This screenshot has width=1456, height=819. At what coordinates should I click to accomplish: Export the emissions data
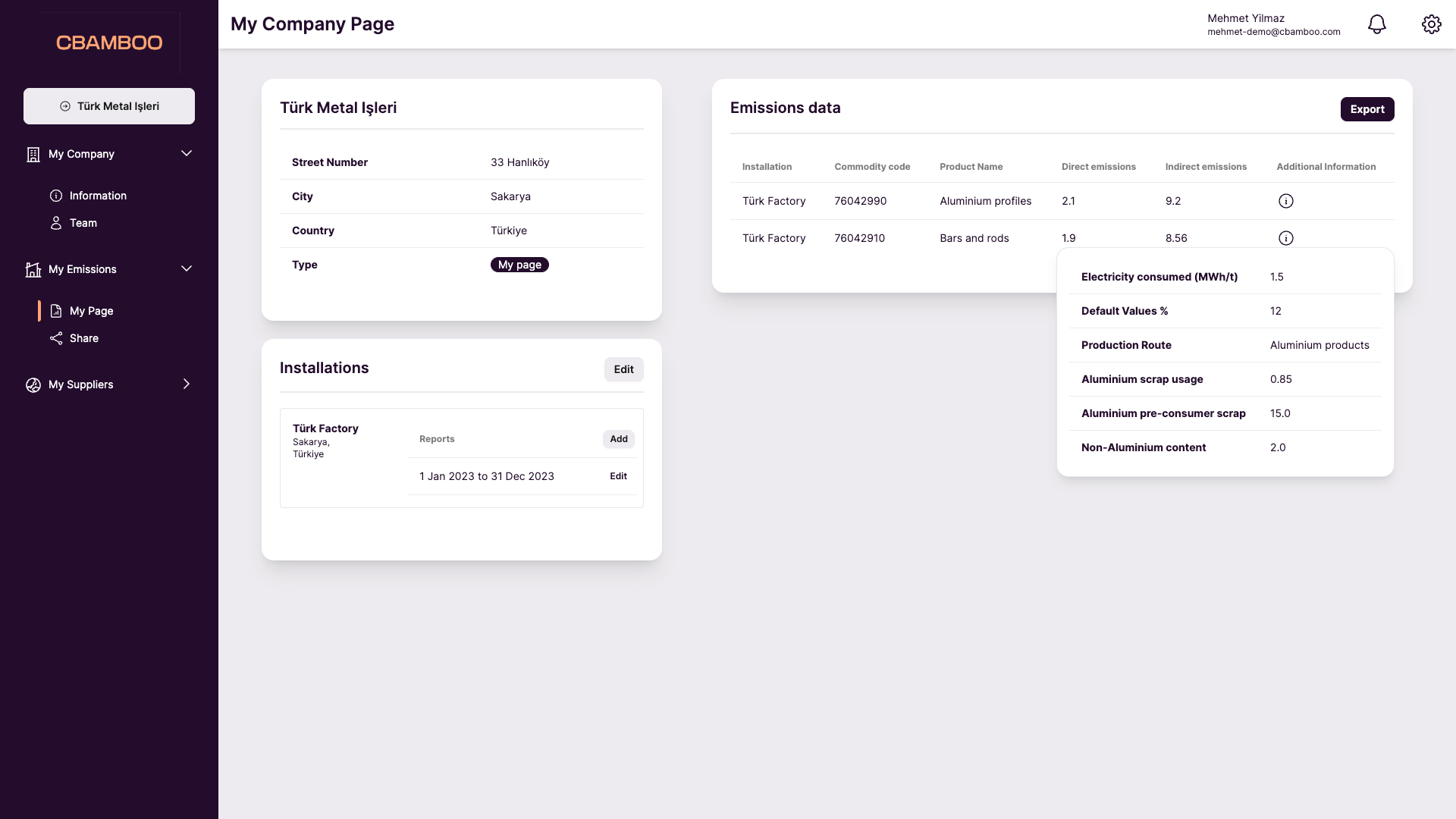point(1367,109)
